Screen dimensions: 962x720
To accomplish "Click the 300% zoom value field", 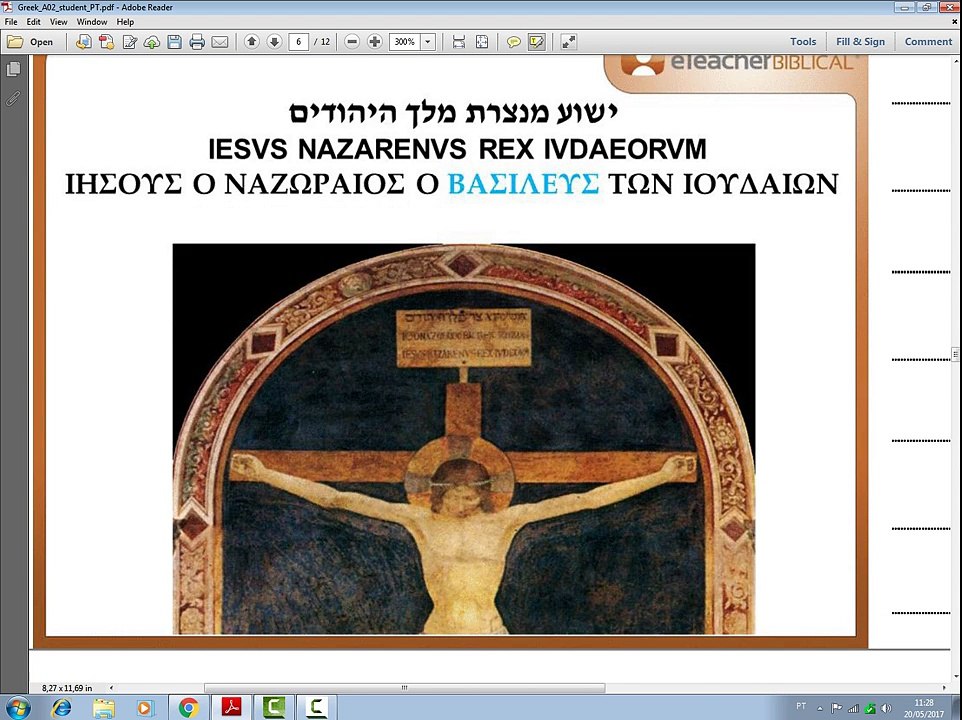I will tap(404, 42).
